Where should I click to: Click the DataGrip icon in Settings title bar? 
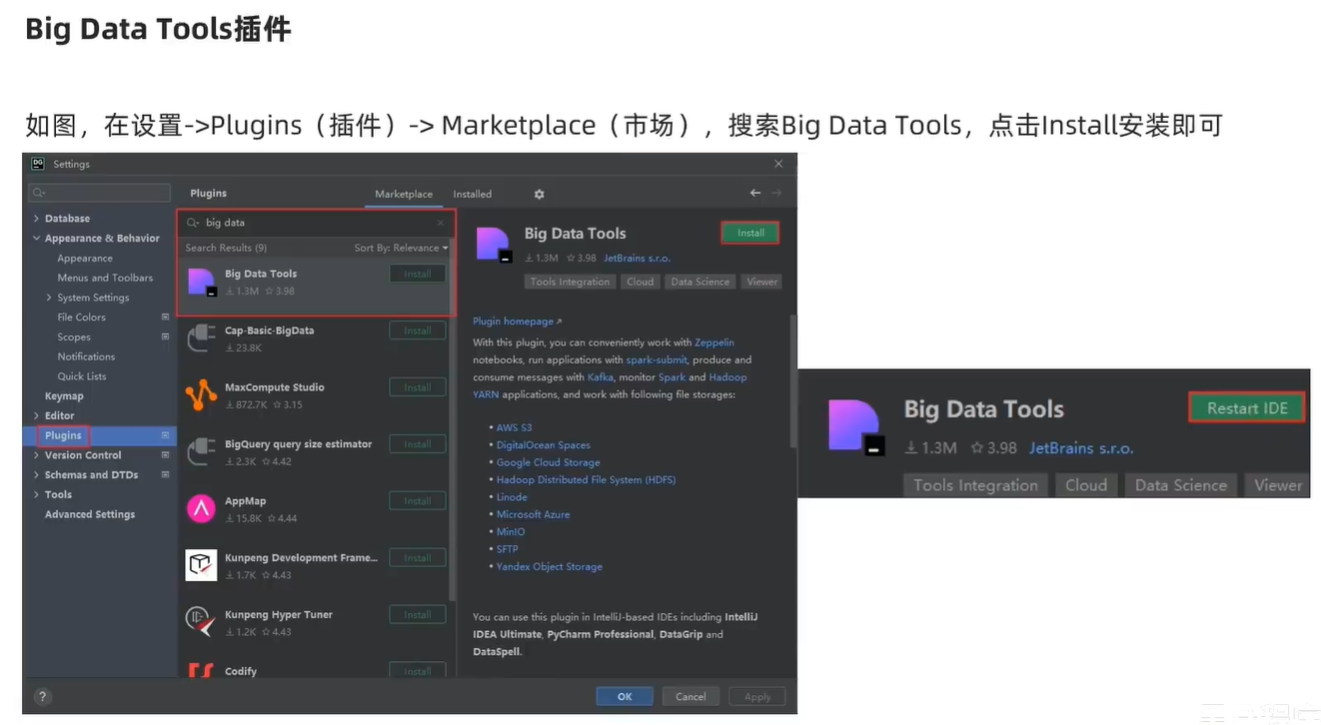pos(38,163)
